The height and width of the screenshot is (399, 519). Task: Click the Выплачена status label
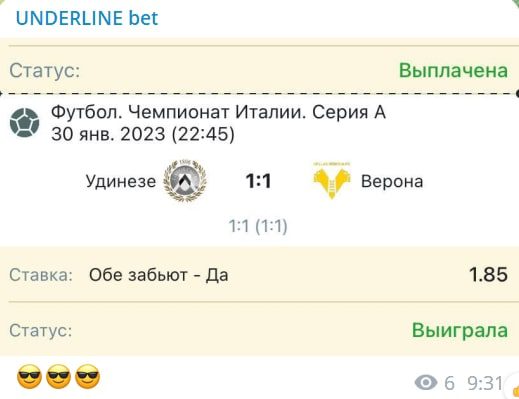point(453,70)
